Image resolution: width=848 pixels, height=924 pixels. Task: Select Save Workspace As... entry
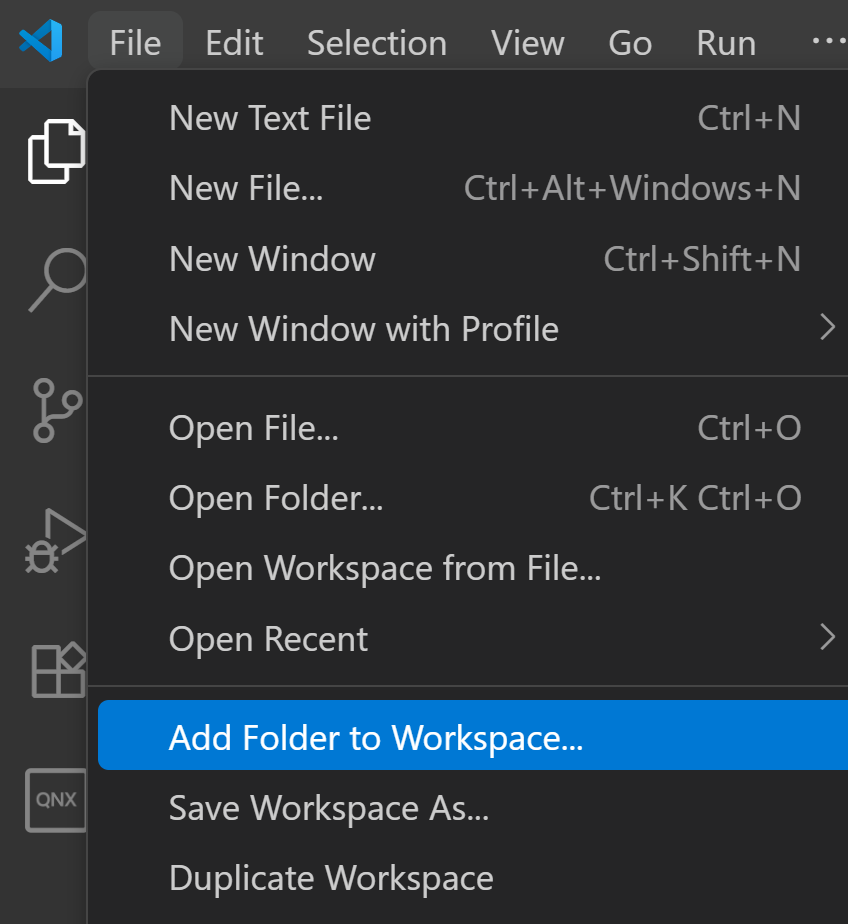(x=329, y=808)
